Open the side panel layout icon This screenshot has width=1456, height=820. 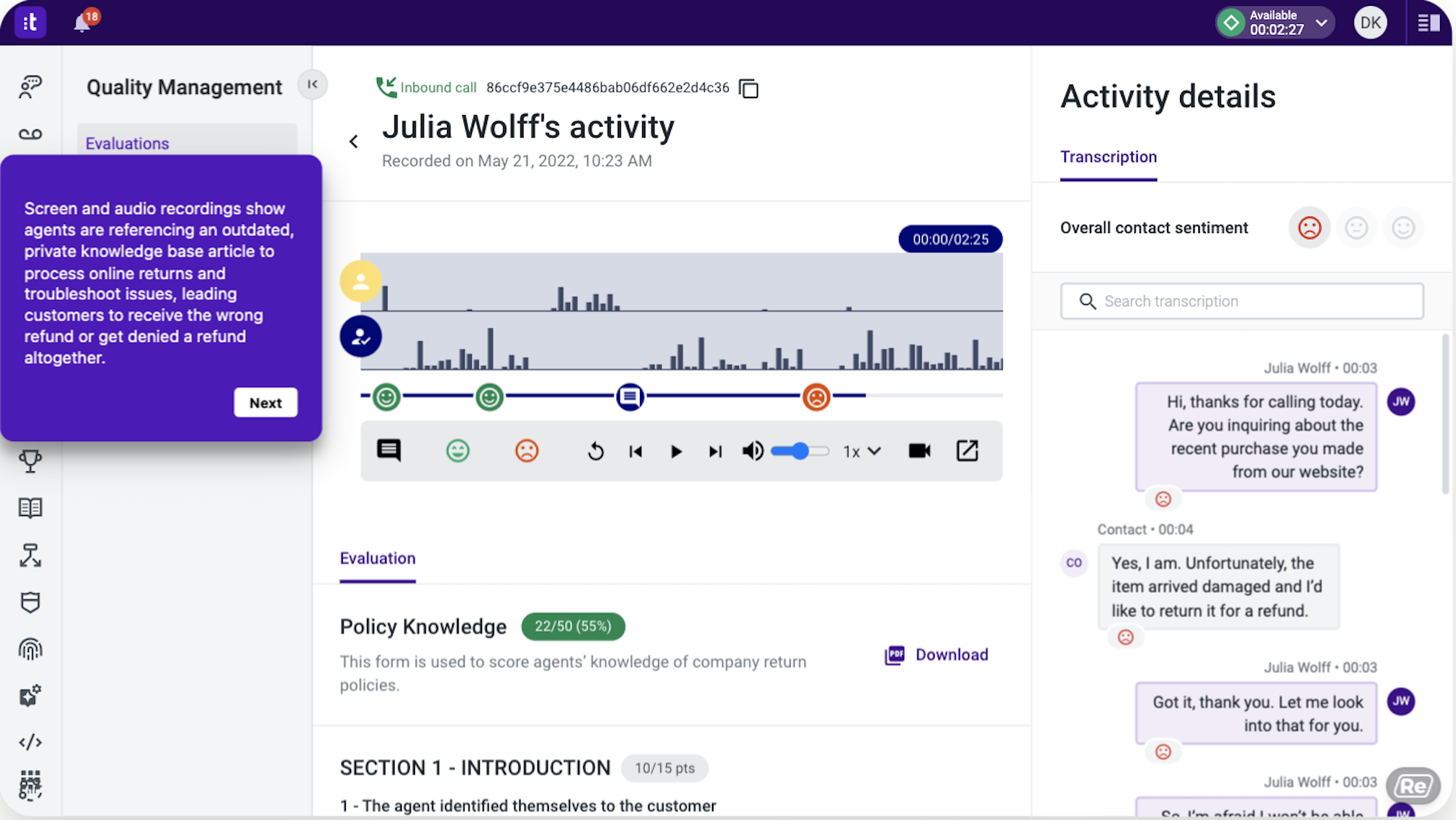(x=1428, y=23)
